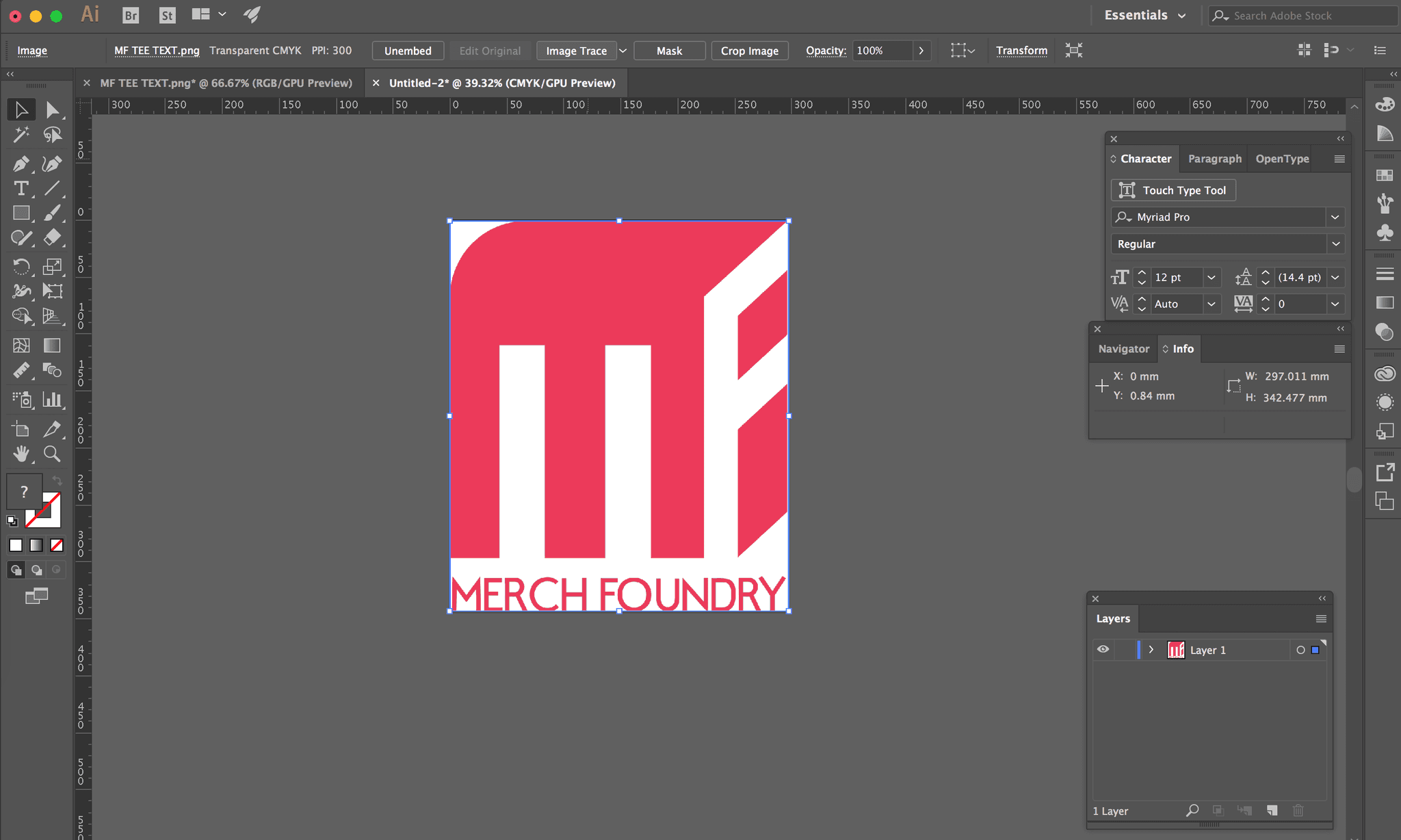Click the Crop Image button
The height and width of the screenshot is (840, 1401).
(749, 51)
